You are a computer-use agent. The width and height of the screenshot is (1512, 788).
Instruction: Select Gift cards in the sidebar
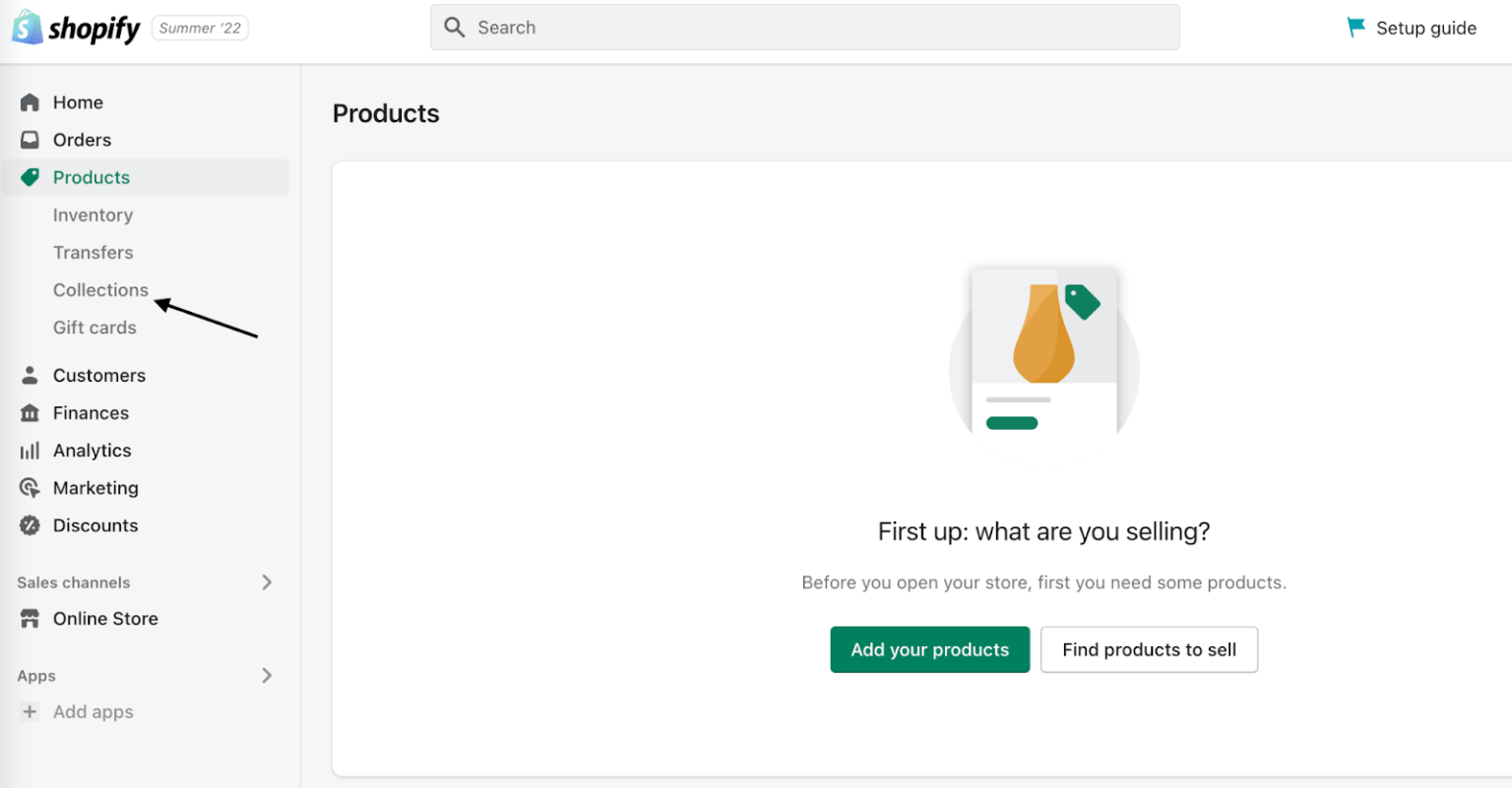coord(94,327)
